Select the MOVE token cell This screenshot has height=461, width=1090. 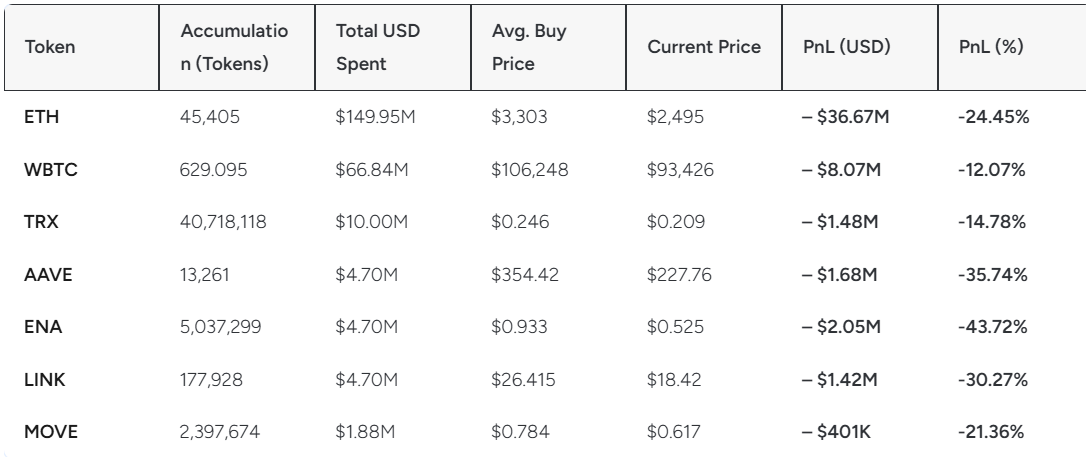click(x=51, y=432)
